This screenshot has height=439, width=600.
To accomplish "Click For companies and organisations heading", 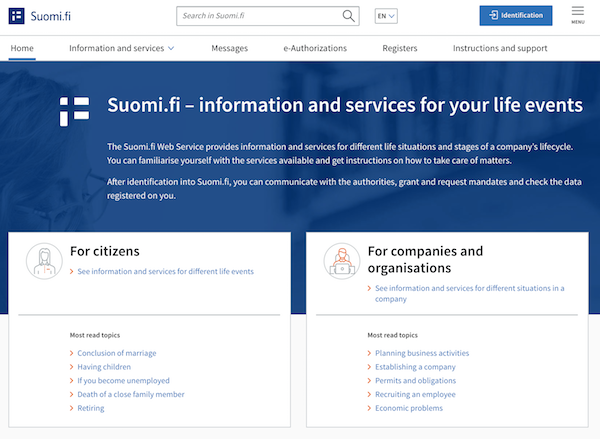I will tap(425, 259).
